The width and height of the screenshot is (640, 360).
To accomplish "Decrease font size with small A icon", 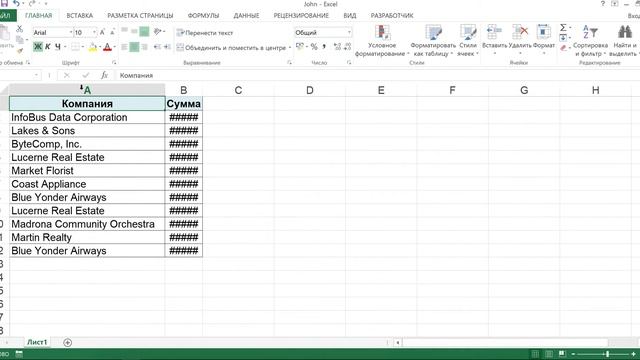I will pyautogui.click(x=112, y=32).
